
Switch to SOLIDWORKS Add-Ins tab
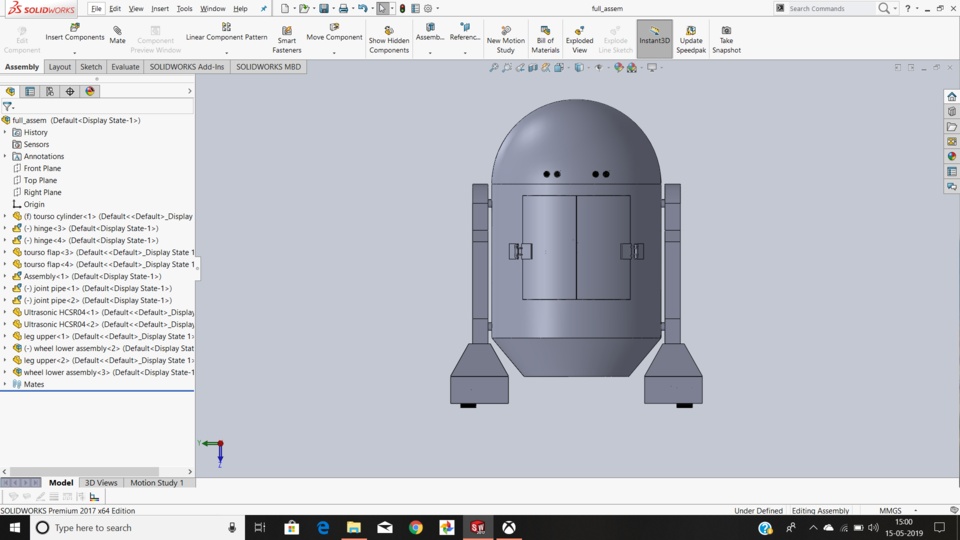(187, 67)
